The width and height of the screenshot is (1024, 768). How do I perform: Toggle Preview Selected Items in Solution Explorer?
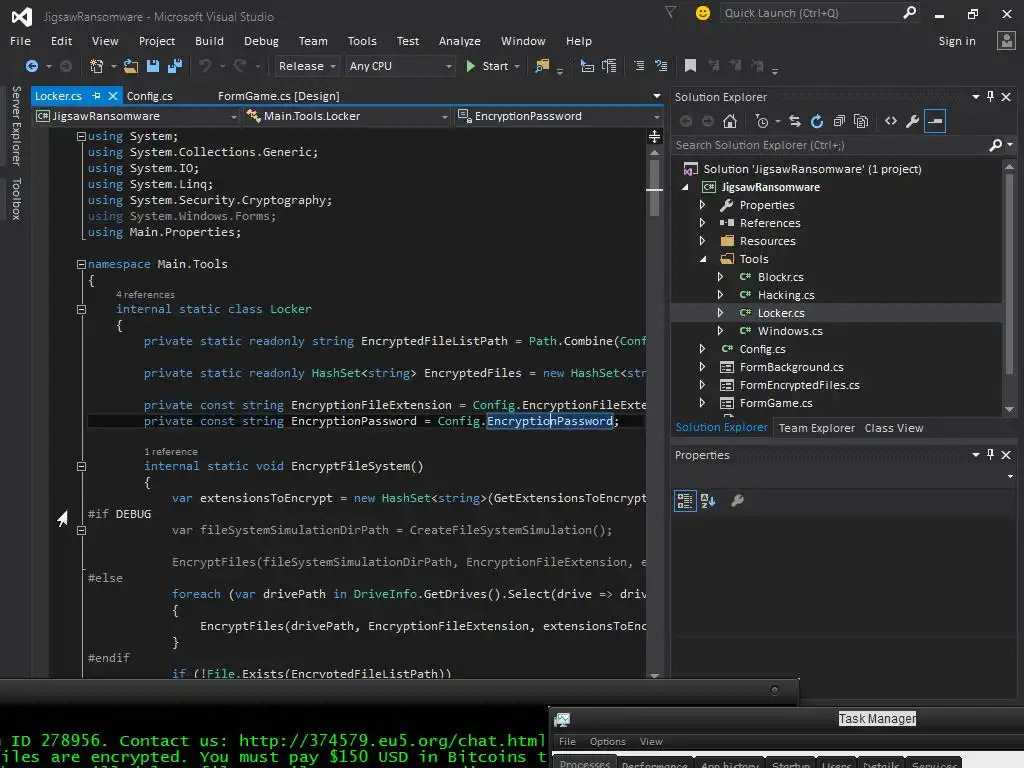[x=935, y=121]
